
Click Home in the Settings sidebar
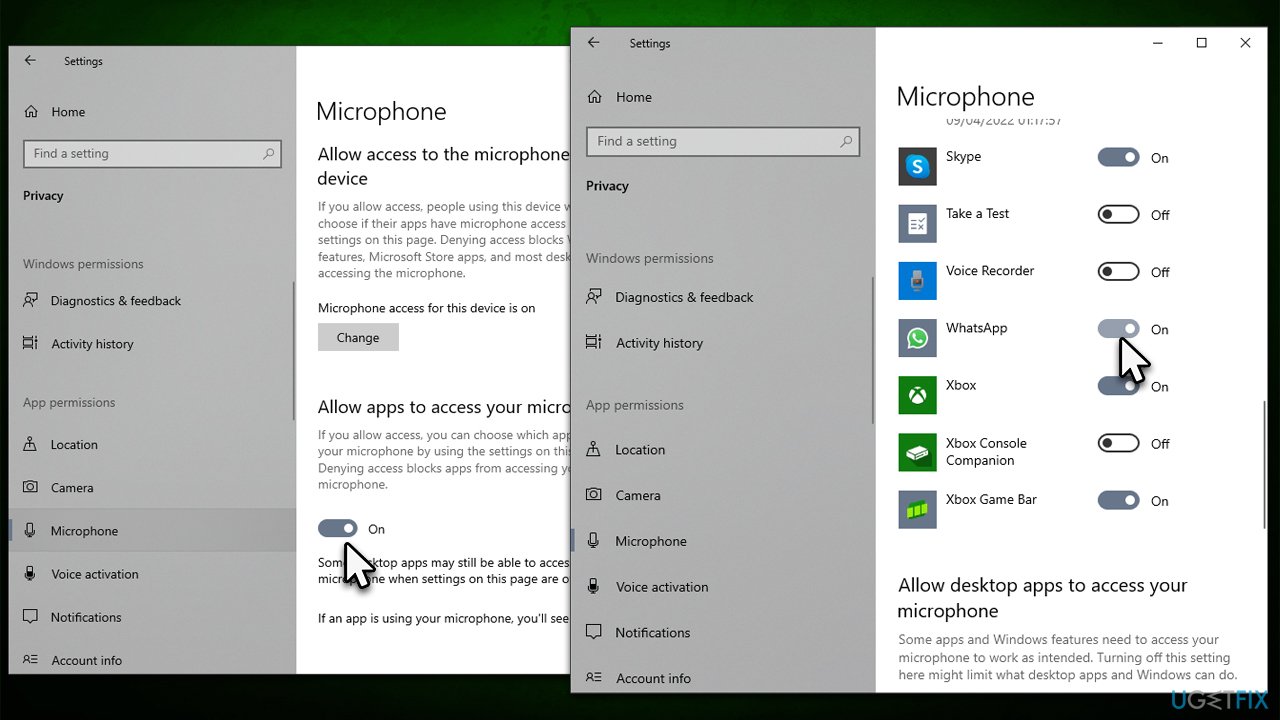point(633,97)
